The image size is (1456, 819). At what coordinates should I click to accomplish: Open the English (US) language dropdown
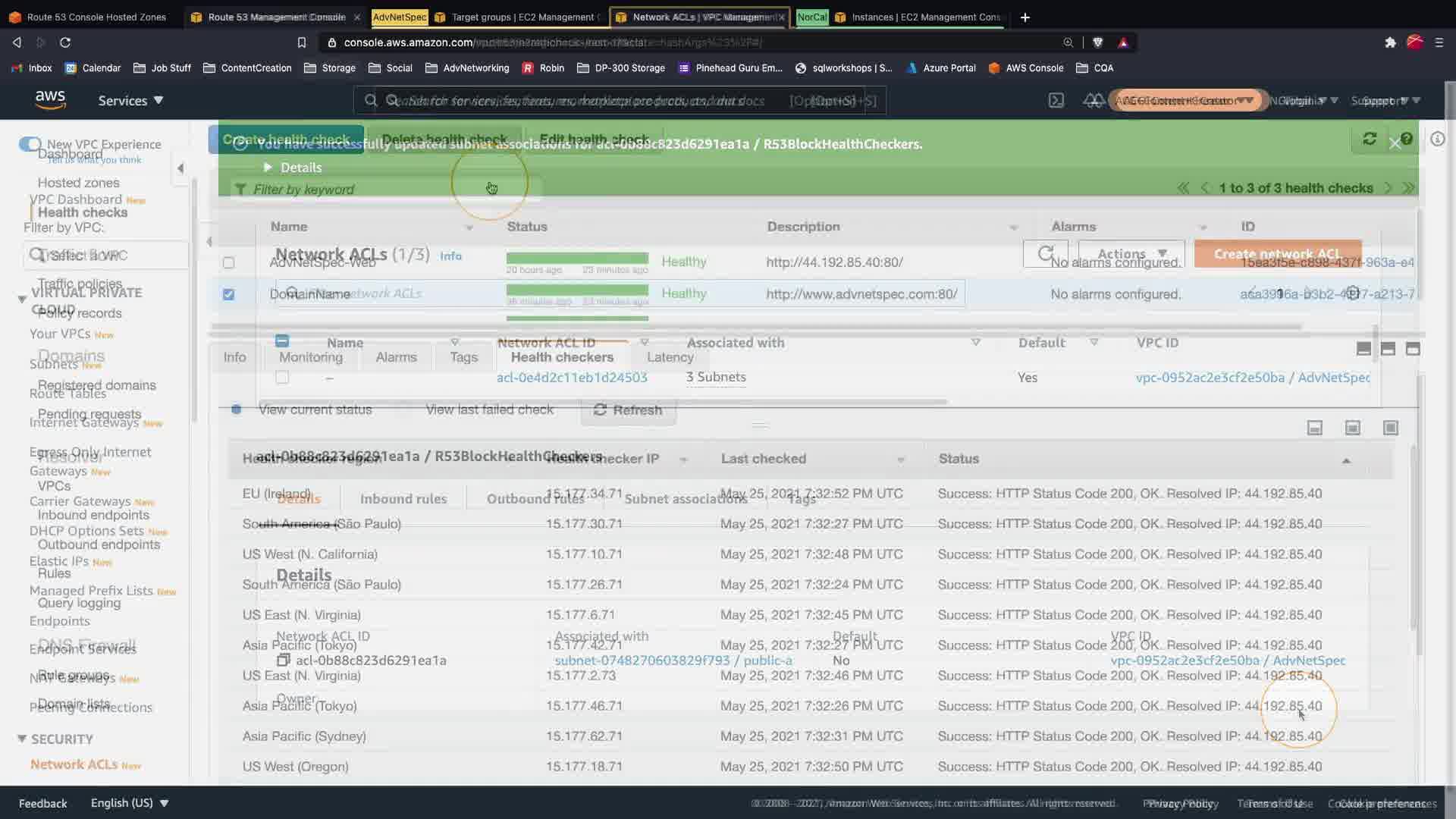tap(129, 803)
